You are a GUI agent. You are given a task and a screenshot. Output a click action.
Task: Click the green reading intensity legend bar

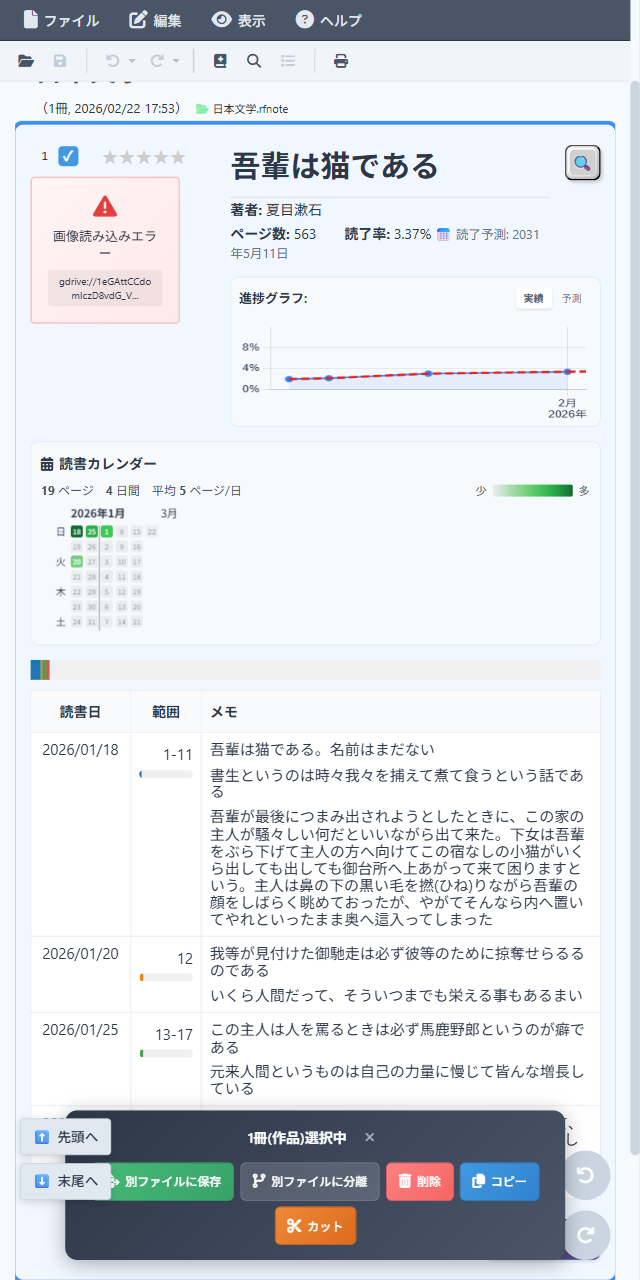(x=530, y=491)
